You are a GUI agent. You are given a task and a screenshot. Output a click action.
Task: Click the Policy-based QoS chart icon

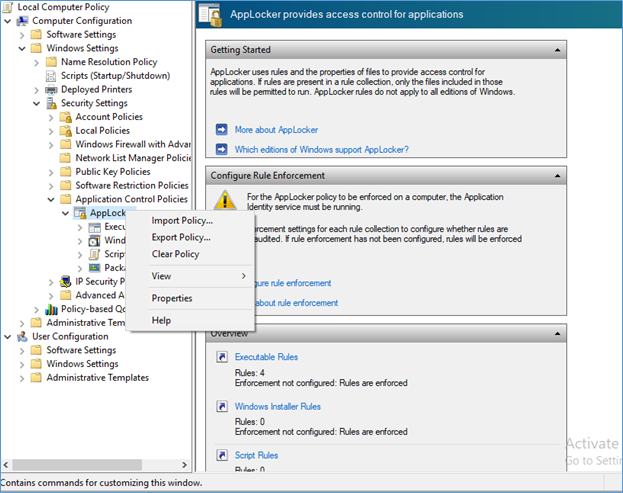tap(51, 309)
